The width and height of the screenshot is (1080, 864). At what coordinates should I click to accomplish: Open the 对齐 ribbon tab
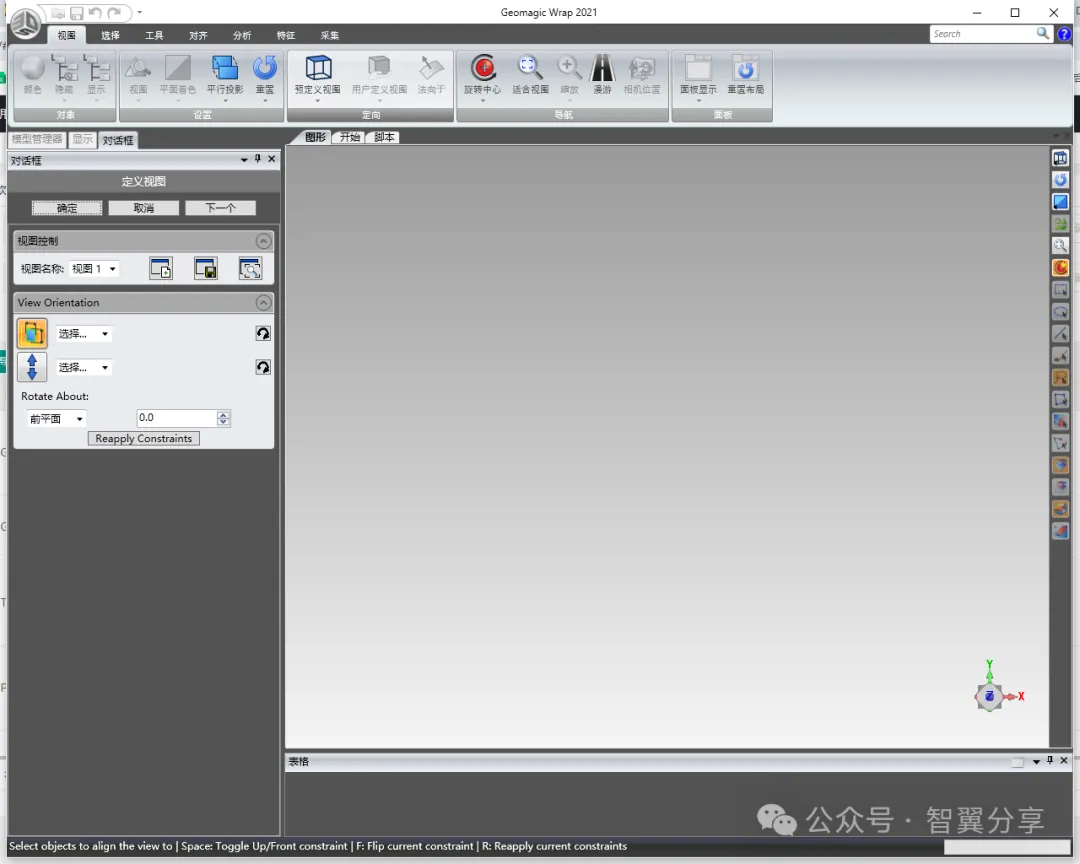pos(198,35)
